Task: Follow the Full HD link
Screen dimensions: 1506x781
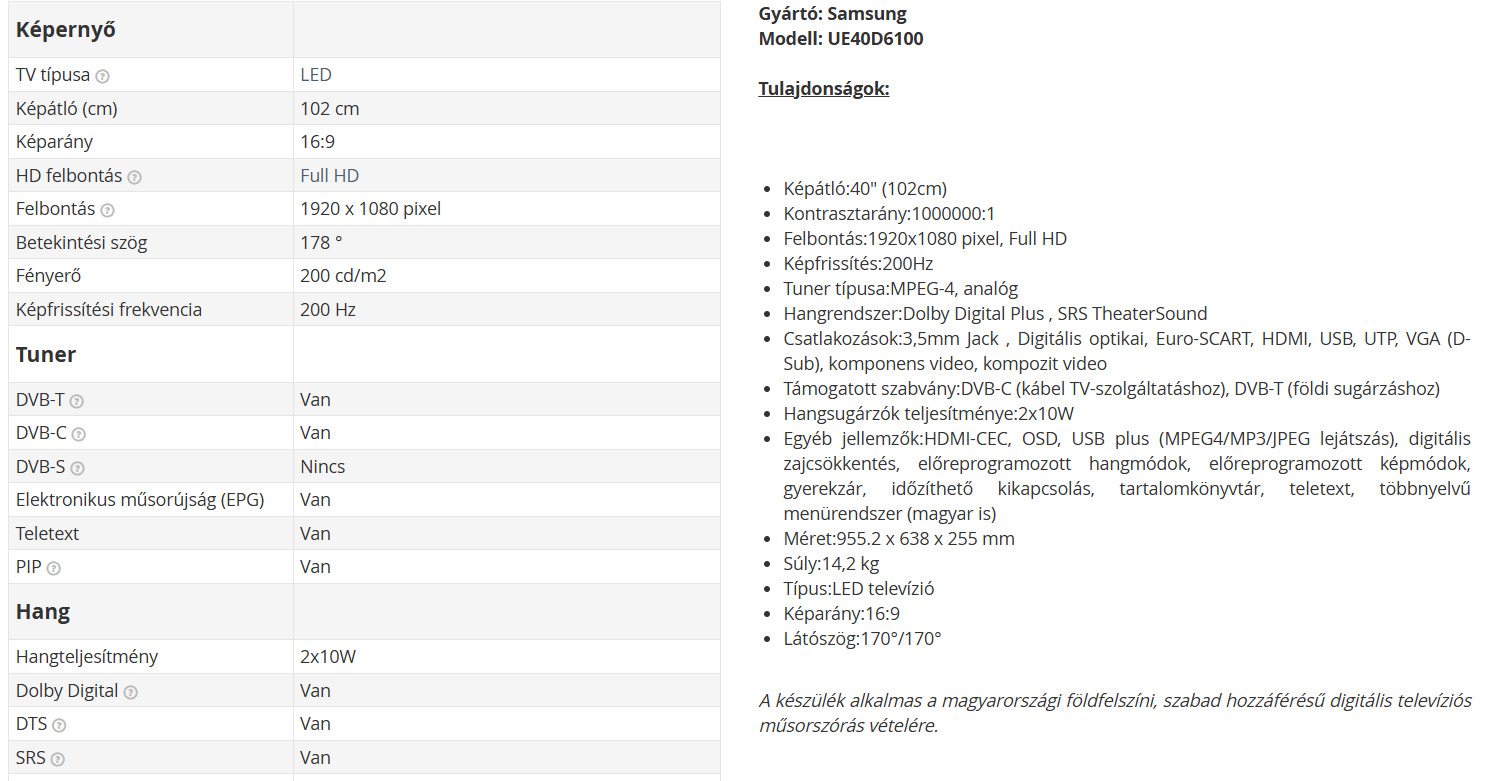Action: [x=329, y=176]
